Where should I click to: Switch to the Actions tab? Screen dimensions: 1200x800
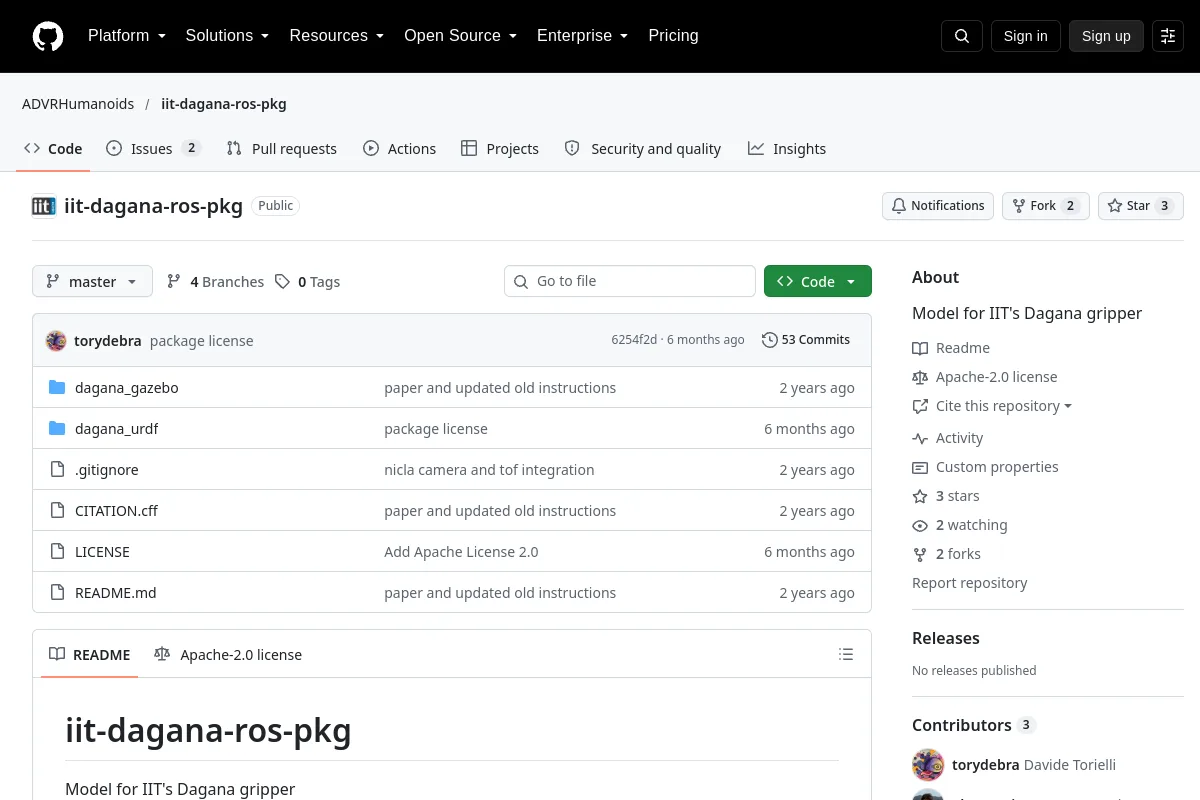(x=399, y=149)
